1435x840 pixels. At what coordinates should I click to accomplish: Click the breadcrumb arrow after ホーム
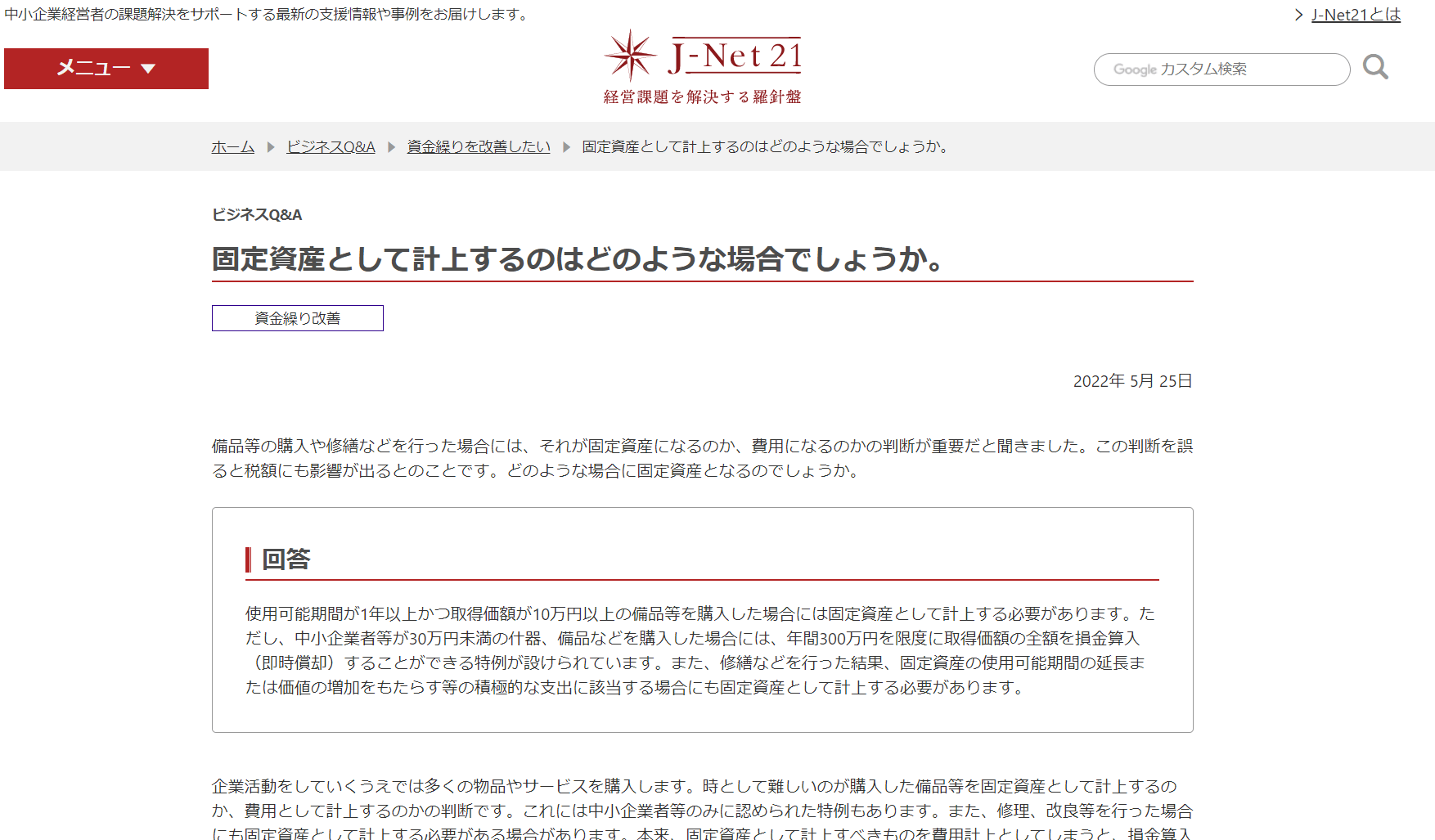click(x=271, y=147)
